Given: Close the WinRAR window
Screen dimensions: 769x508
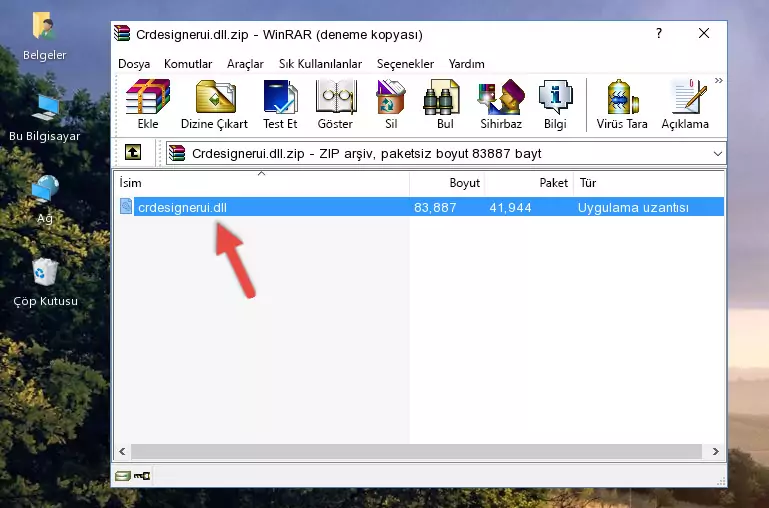Looking at the screenshot, I should pyautogui.click(x=704, y=33).
